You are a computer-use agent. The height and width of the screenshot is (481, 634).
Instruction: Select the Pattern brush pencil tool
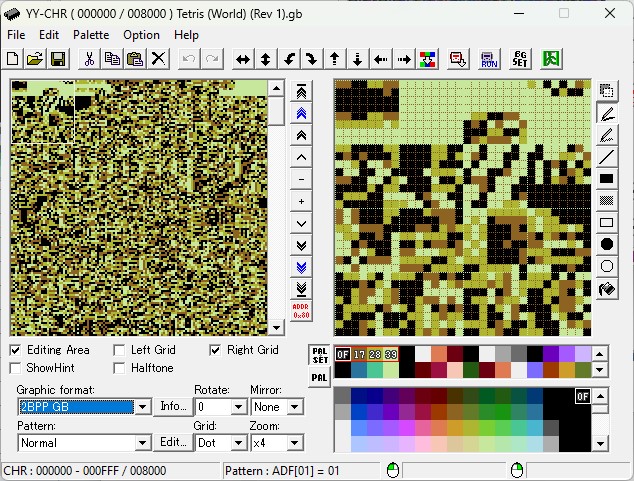[x=607, y=135]
